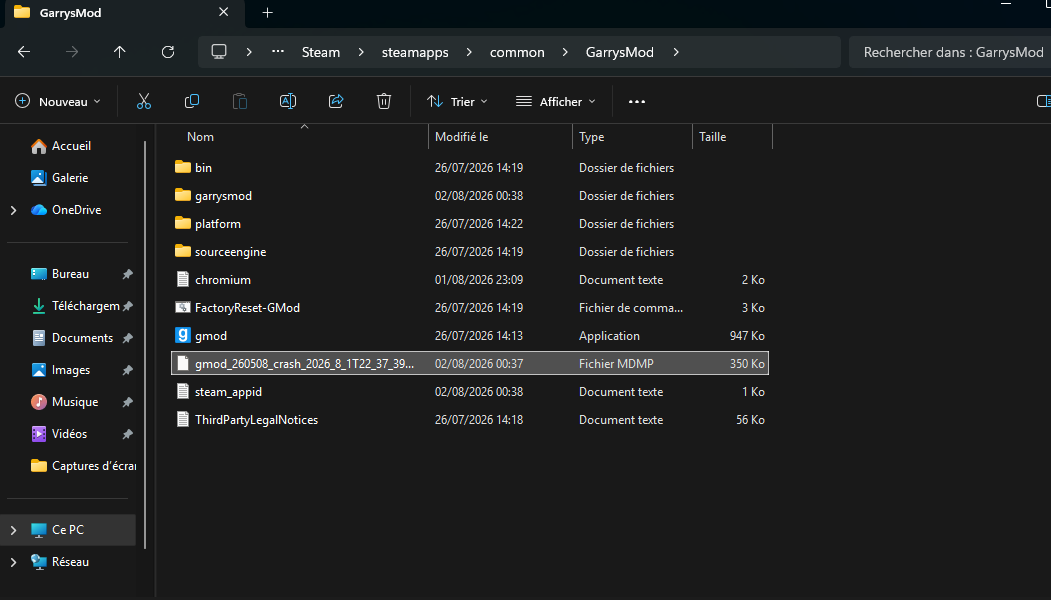This screenshot has width=1051, height=600.
Task: Select the bin folder icon
Action: (182, 167)
